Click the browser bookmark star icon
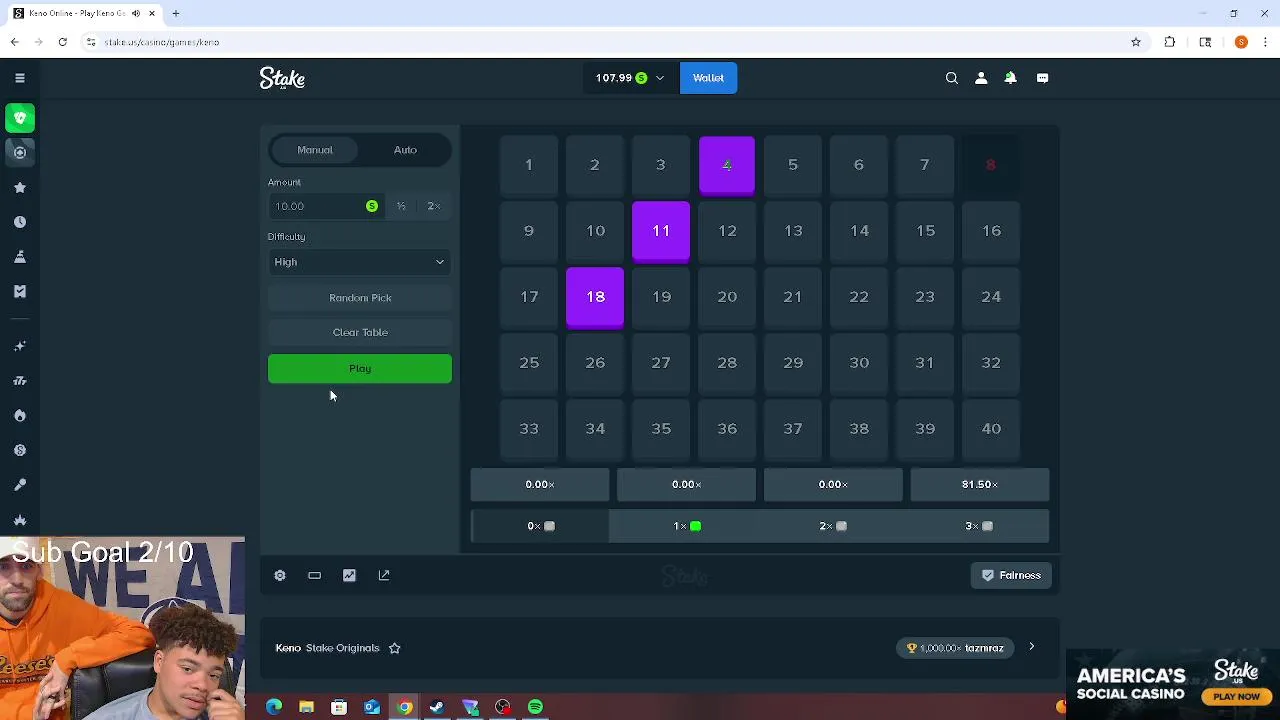 coord(1136,42)
